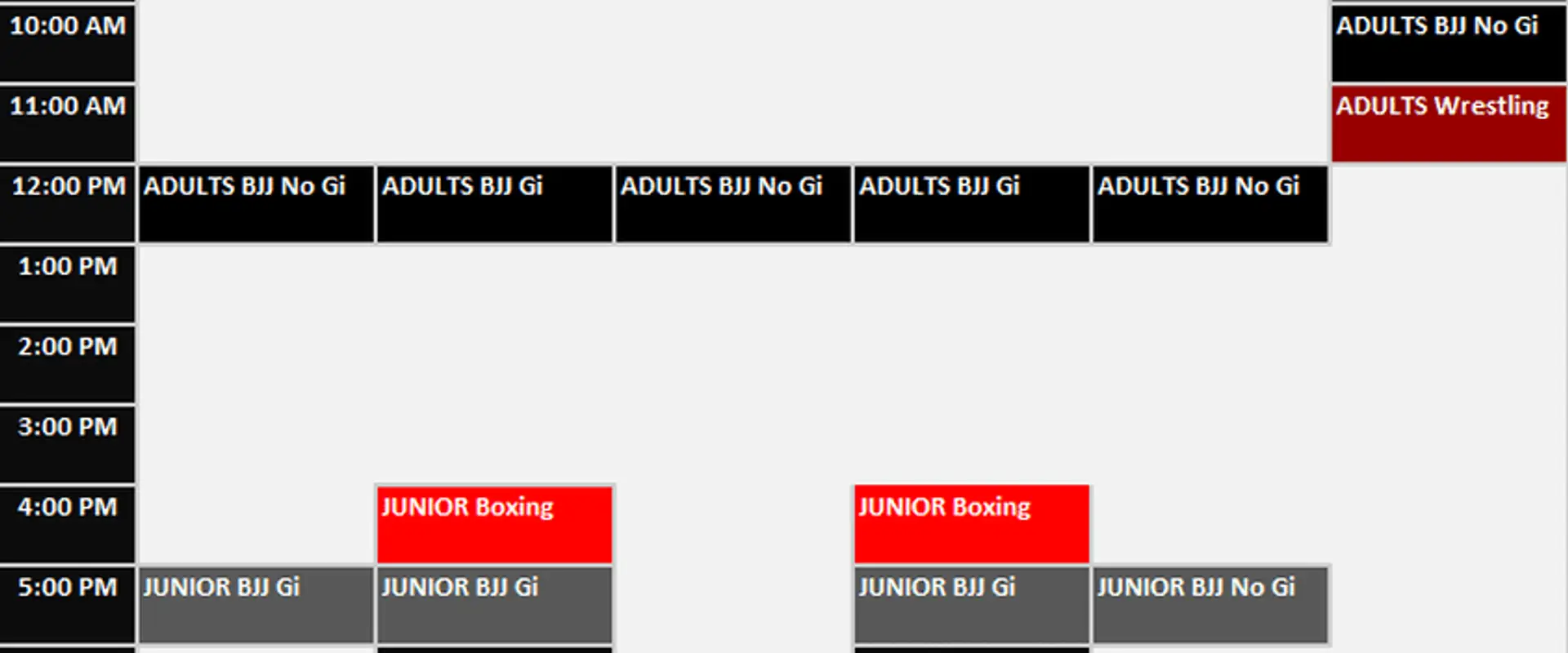Open the 10:00 AM ADULTS BJJ No Gi class
The height and width of the screenshot is (653, 1568).
coord(1448,42)
